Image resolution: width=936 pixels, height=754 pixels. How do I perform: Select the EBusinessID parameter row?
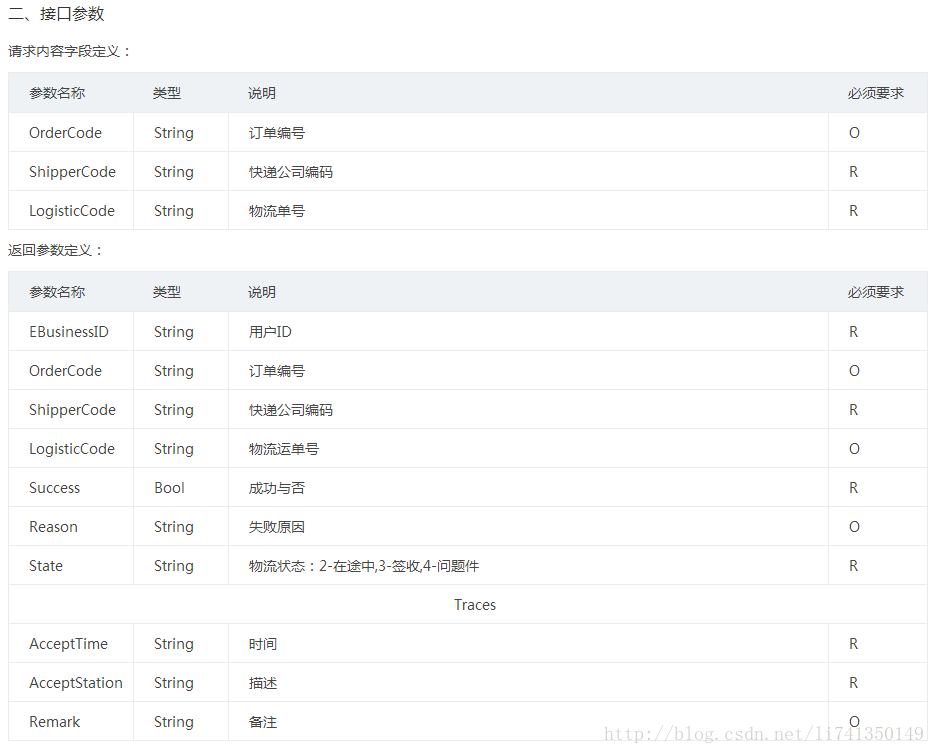point(69,331)
